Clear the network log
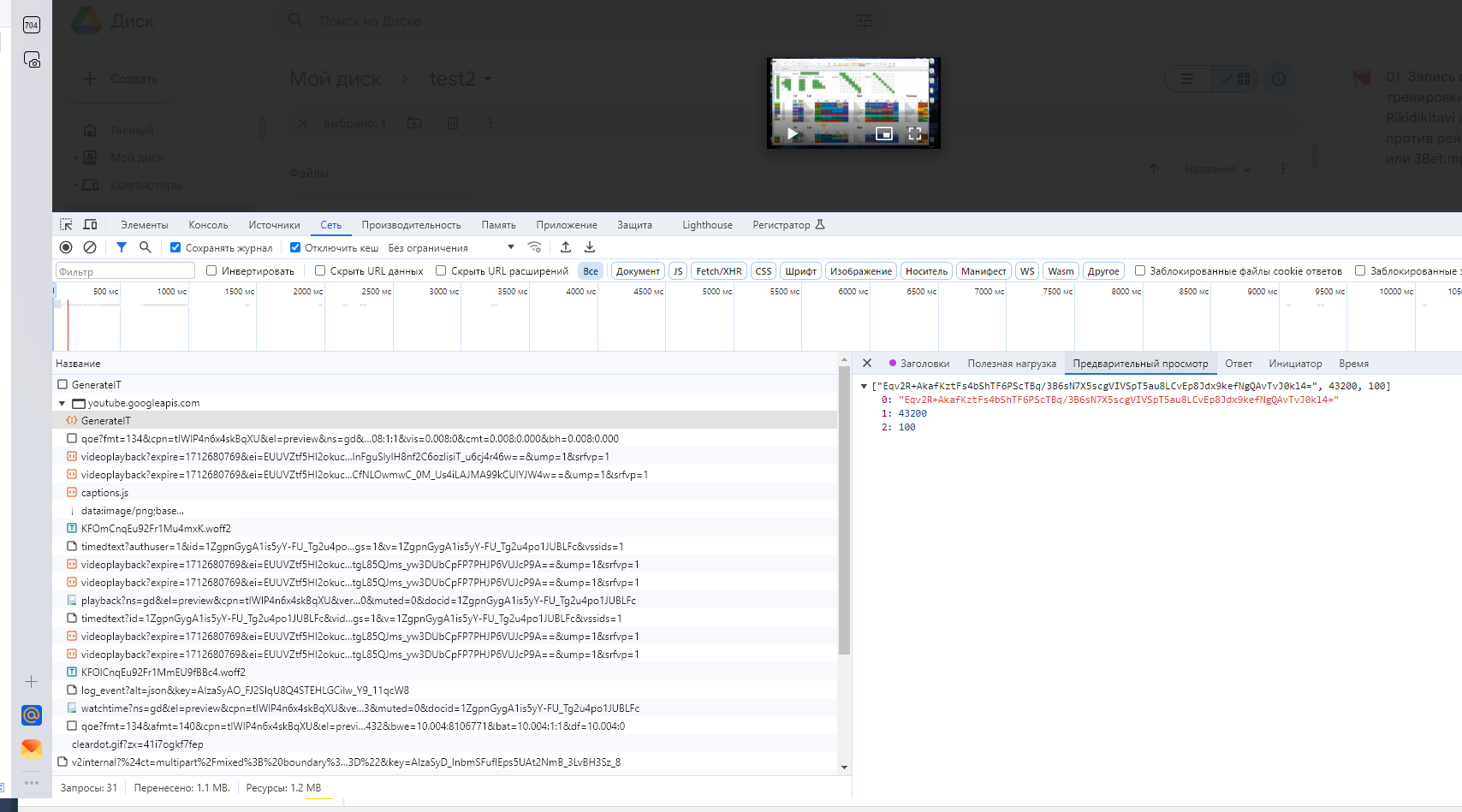The width and height of the screenshot is (1462, 812). click(x=90, y=247)
